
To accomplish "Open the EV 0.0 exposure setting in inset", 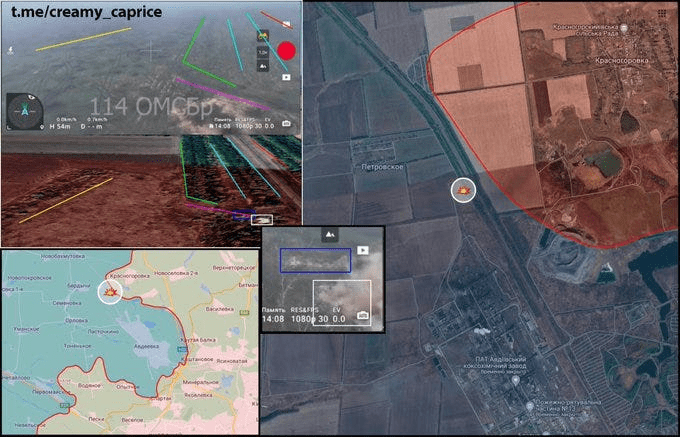I will pyautogui.click(x=338, y=317).
